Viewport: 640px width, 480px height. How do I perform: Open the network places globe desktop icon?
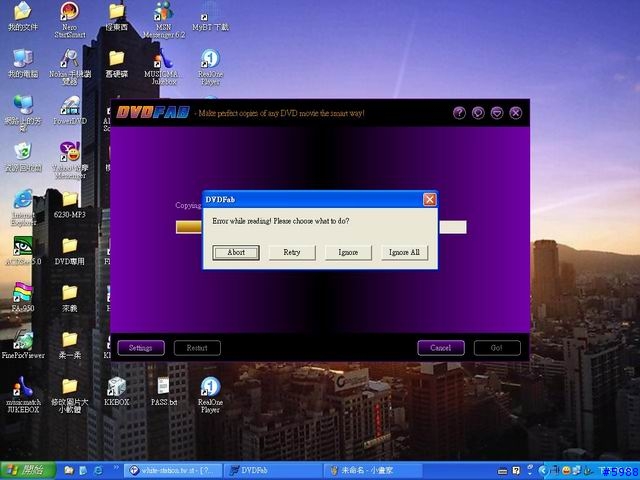[23, 114]
